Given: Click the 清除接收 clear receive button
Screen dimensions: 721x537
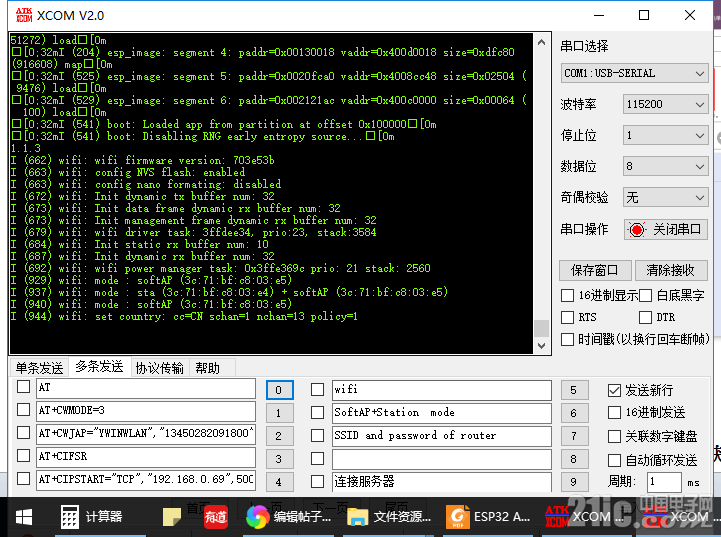Looking at the screenshot, I should pos(671,270).
